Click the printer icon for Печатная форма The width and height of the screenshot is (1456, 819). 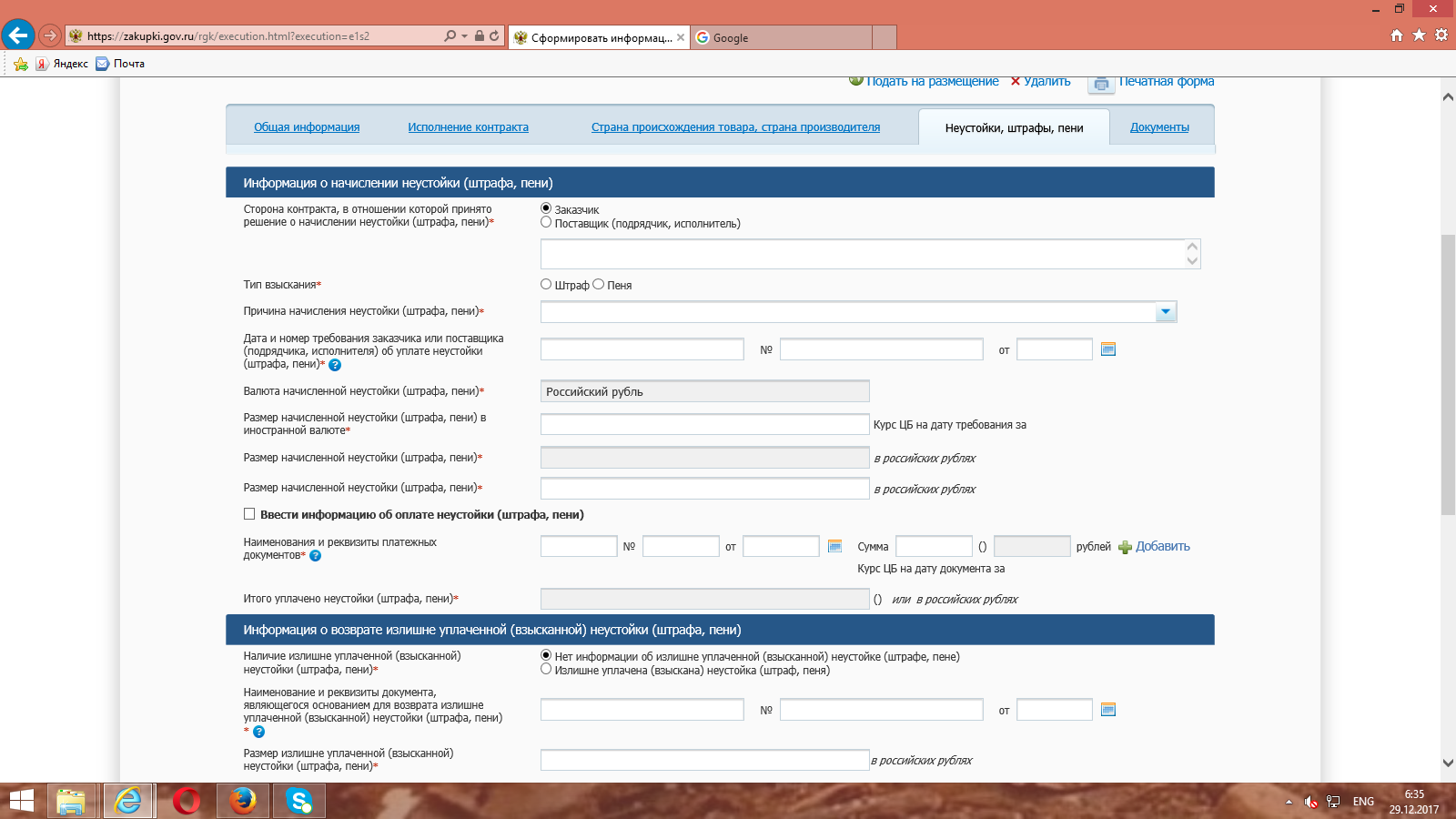pyautogui.click(x=1101, y=84)
